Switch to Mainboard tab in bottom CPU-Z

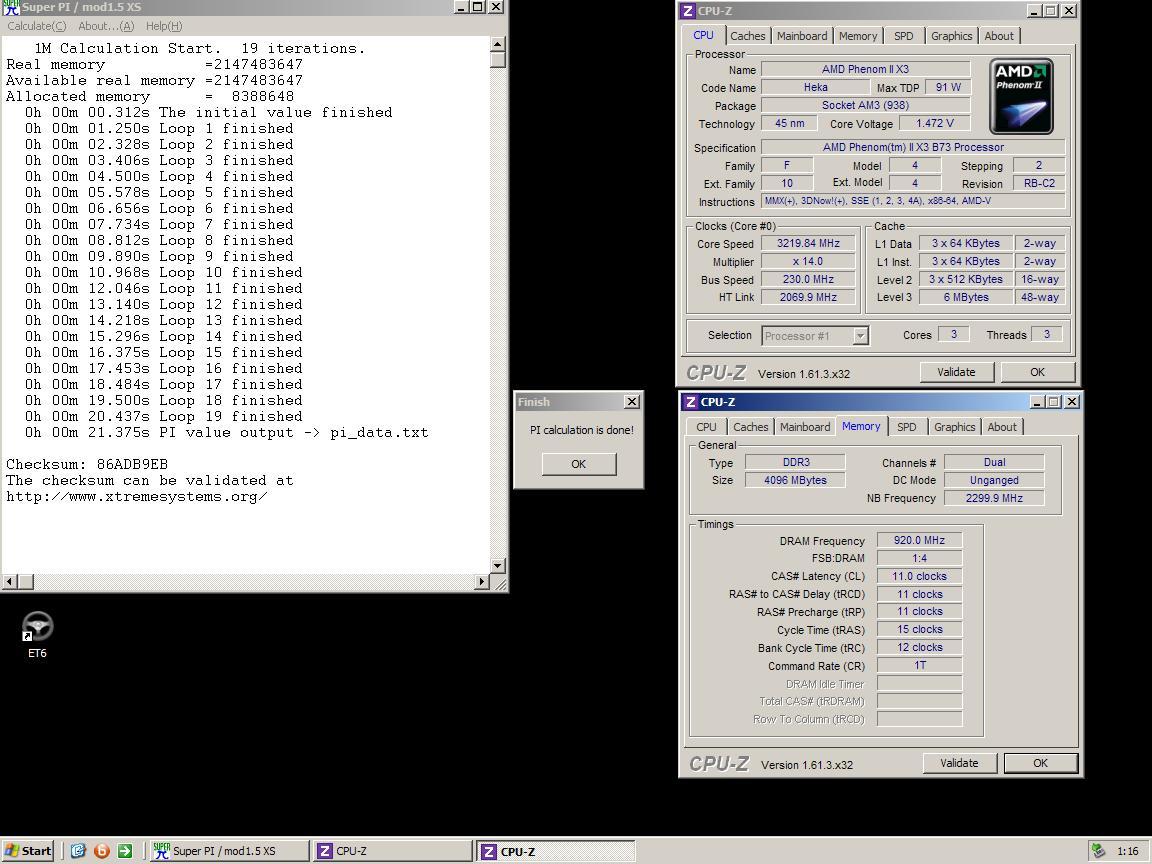click(x=804, y=427)
